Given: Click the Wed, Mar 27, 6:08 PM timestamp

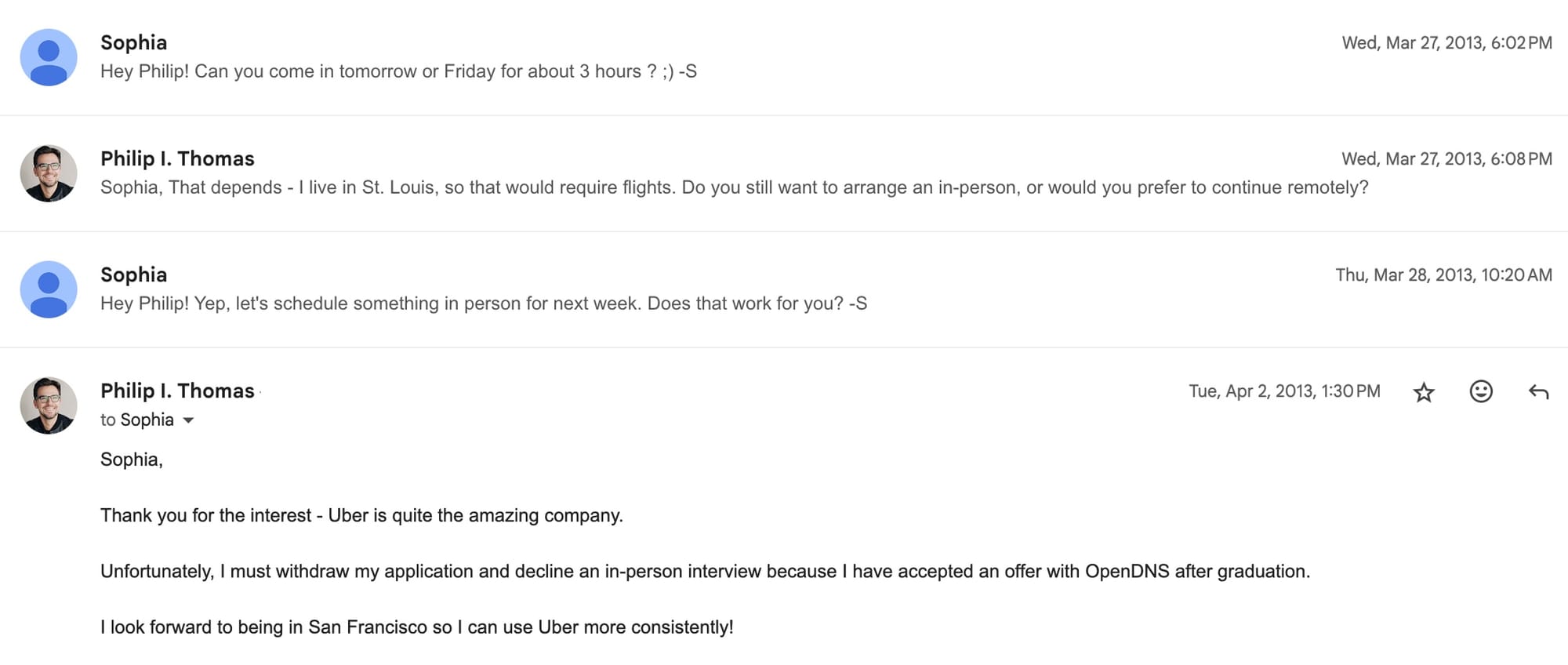Looking at the screenshot, I should pos(1446,159).
